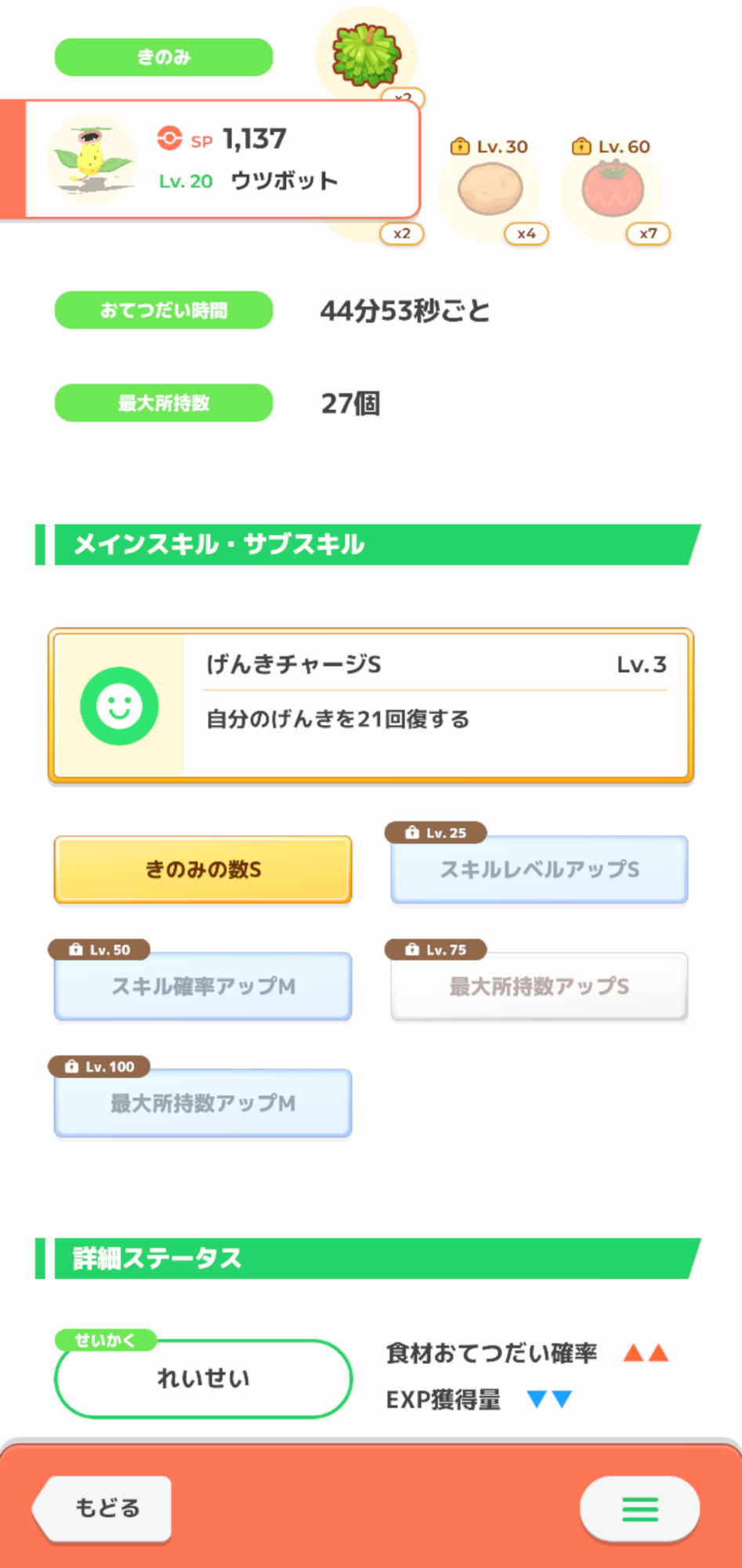Open the hamburger menu button
Screen dimensions: 742x1568
point(639,1508)
